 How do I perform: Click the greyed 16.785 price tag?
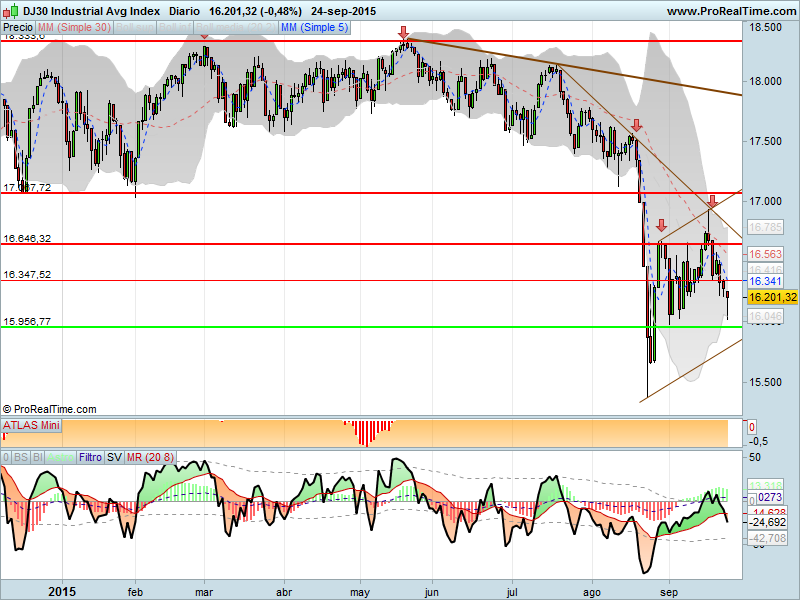(765, 227)
